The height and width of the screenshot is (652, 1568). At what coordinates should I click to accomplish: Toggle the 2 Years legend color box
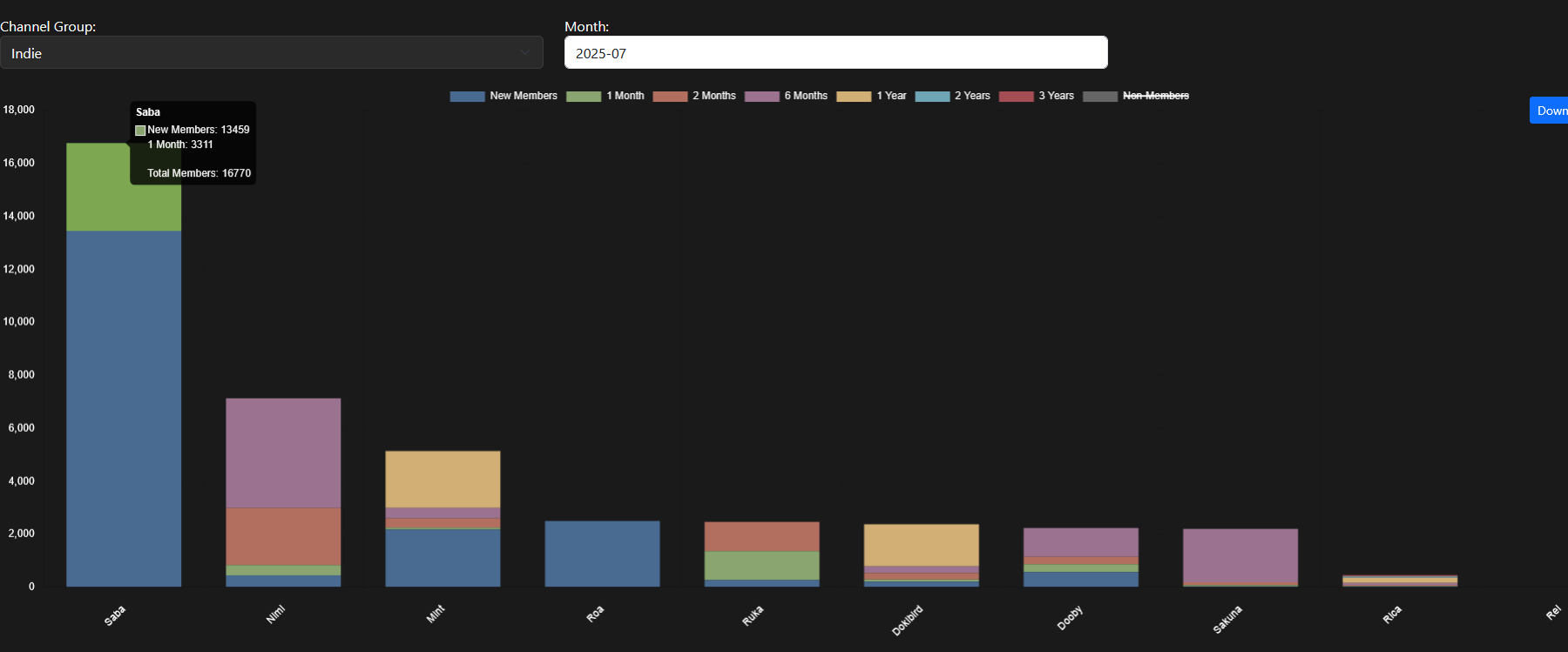pyautogui.click(x=932, y=97)
